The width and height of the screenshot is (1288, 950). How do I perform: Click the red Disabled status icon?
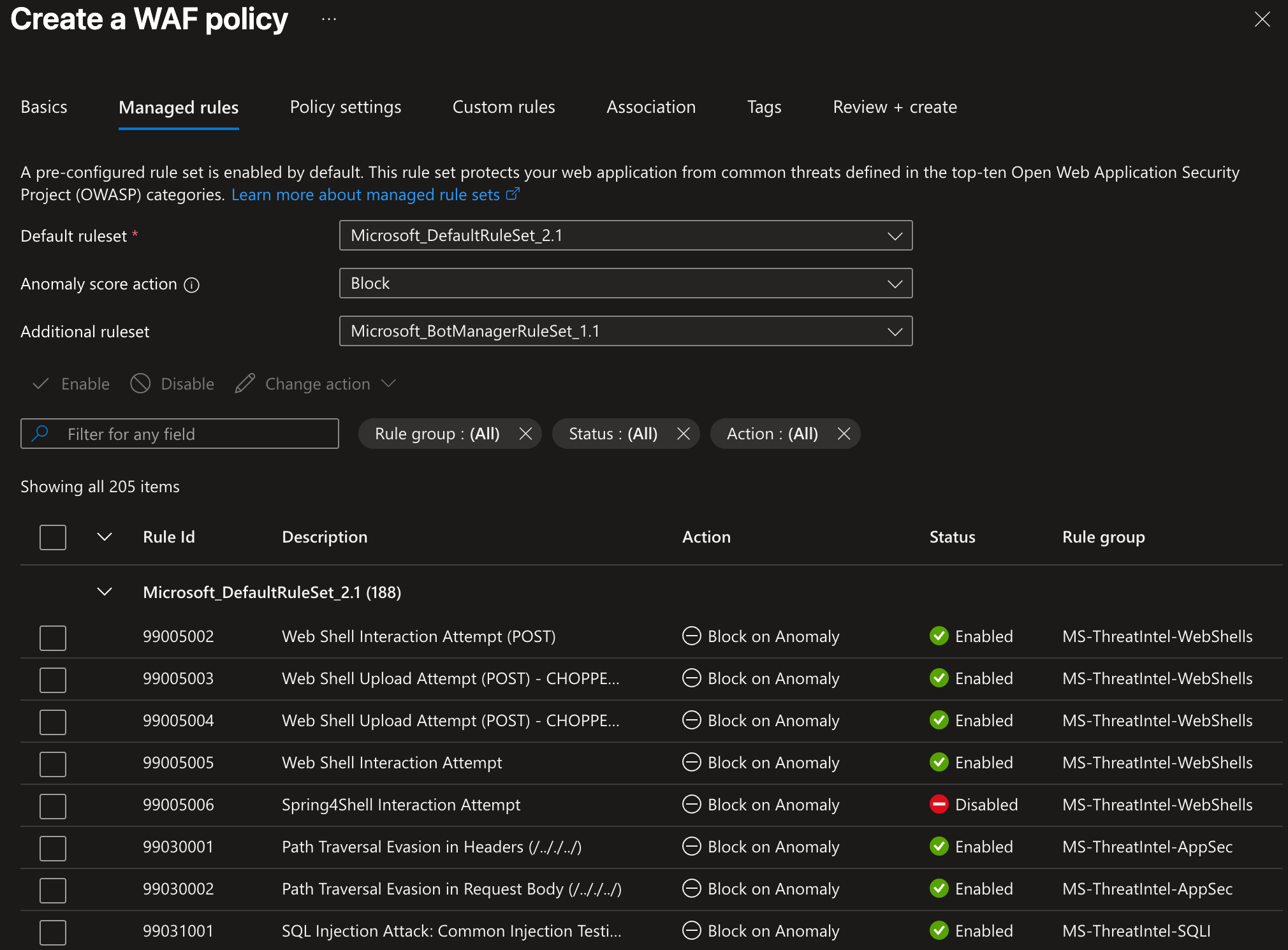coord(939,805)
